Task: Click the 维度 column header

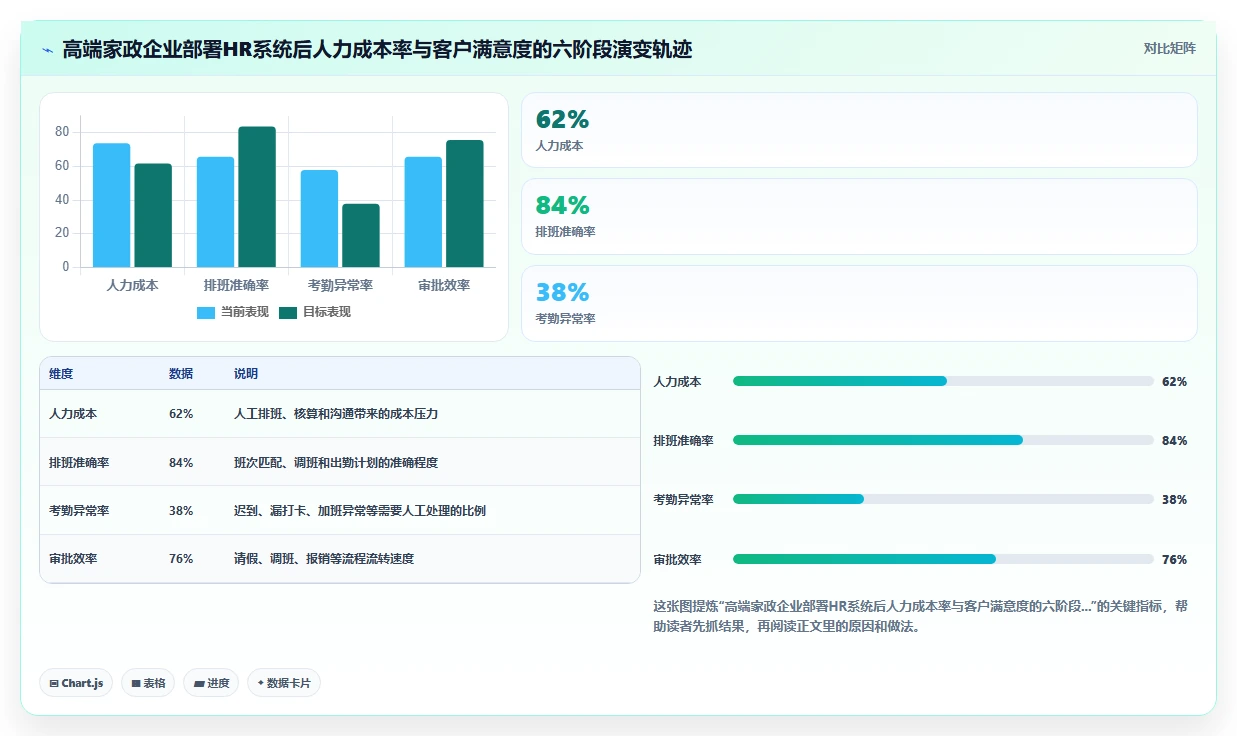Action: (x=61, y=374)
